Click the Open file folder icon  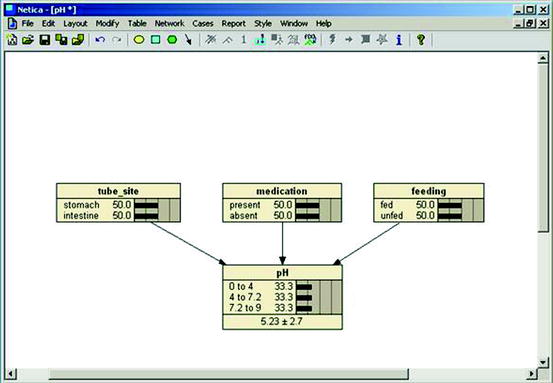click(x=28, y=40)
